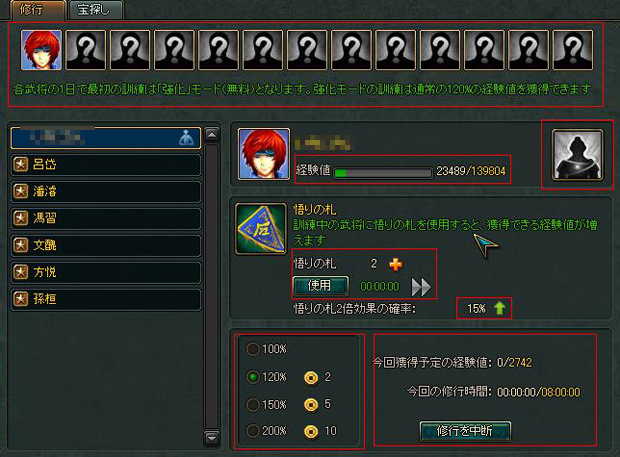Switch to the 宝探し tab
Image resolution: width=620 pixels, height=457 pixels.
point(95,9)
